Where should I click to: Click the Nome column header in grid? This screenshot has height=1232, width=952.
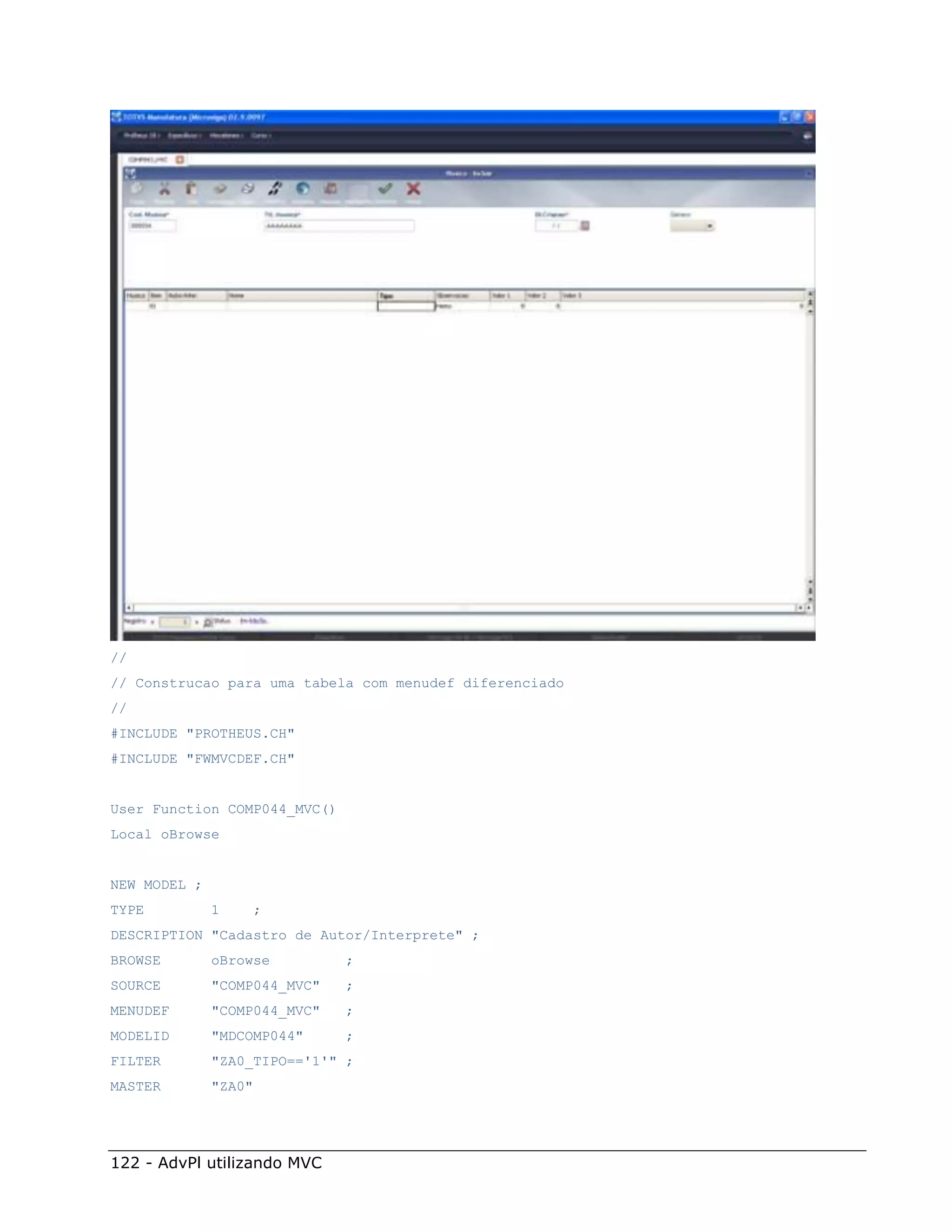302,296
